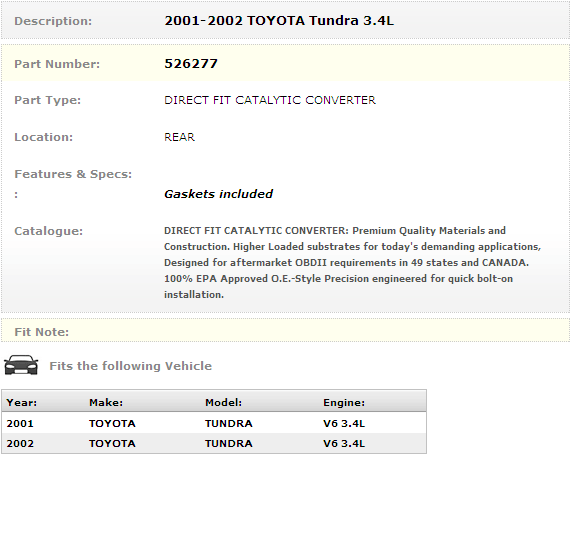Screen dimensions: 570x551
Task: Click the Fits the following Vehicle heading
Action: [131, 366]
